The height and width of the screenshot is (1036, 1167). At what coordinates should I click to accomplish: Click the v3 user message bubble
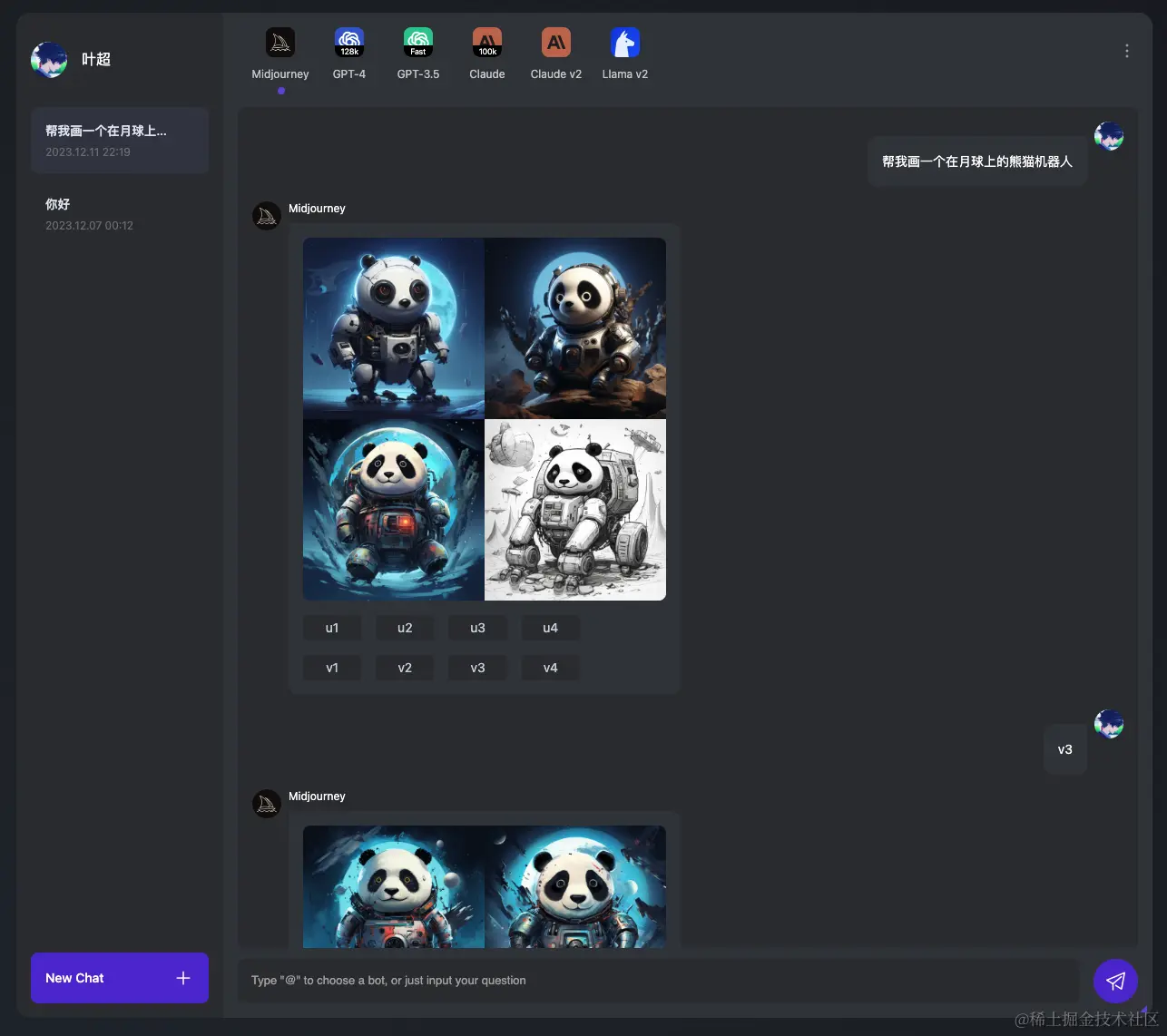1065,749
